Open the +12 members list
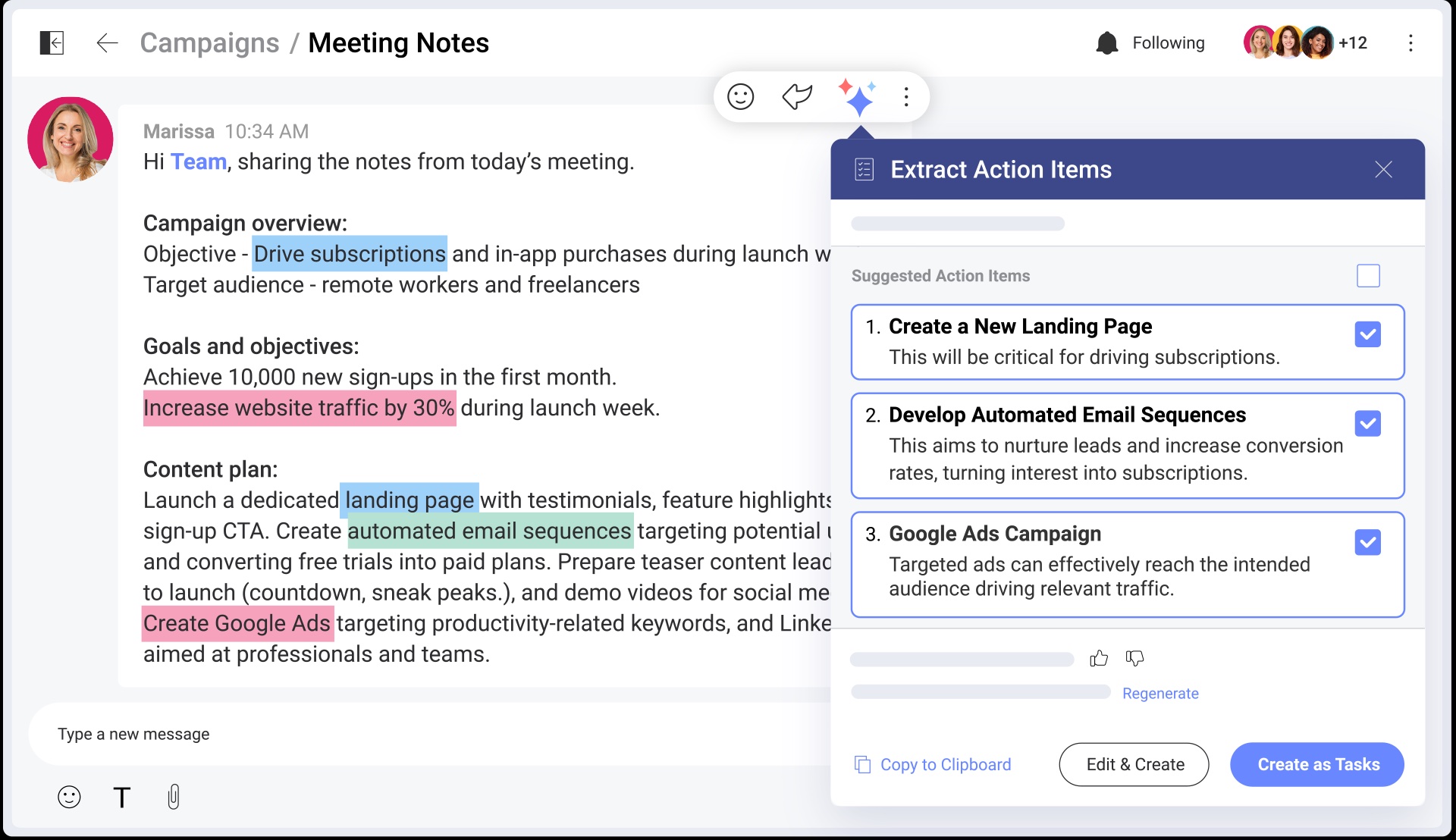 coord(1353,42)
